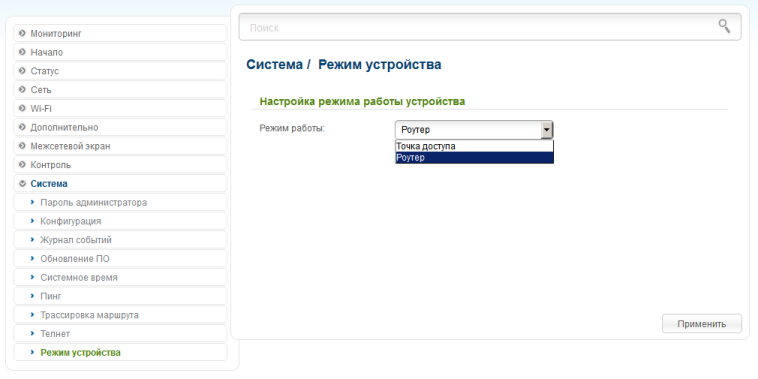The image size is (758, 379).
Task: Open the Контроль menu section
Action: click(x=120, y=165)
